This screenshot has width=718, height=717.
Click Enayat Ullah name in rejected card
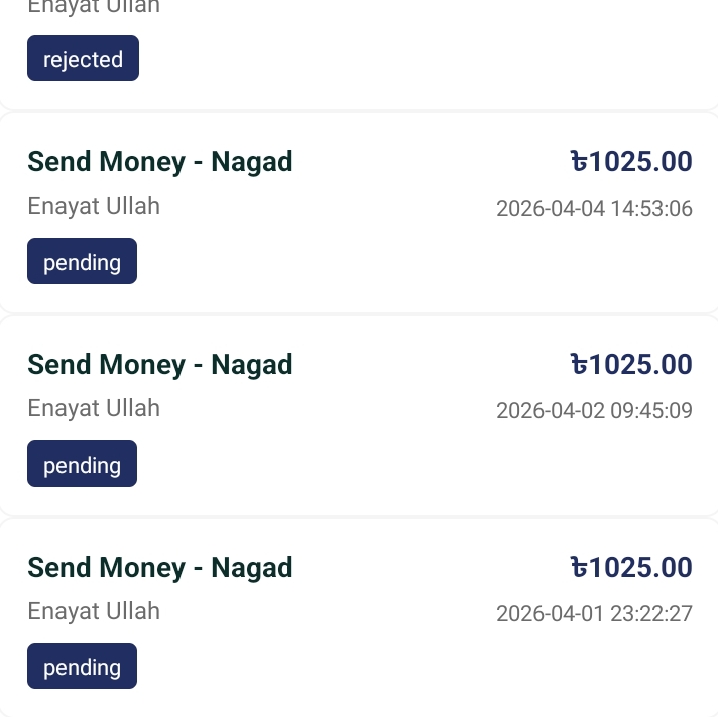click(93, 8)
